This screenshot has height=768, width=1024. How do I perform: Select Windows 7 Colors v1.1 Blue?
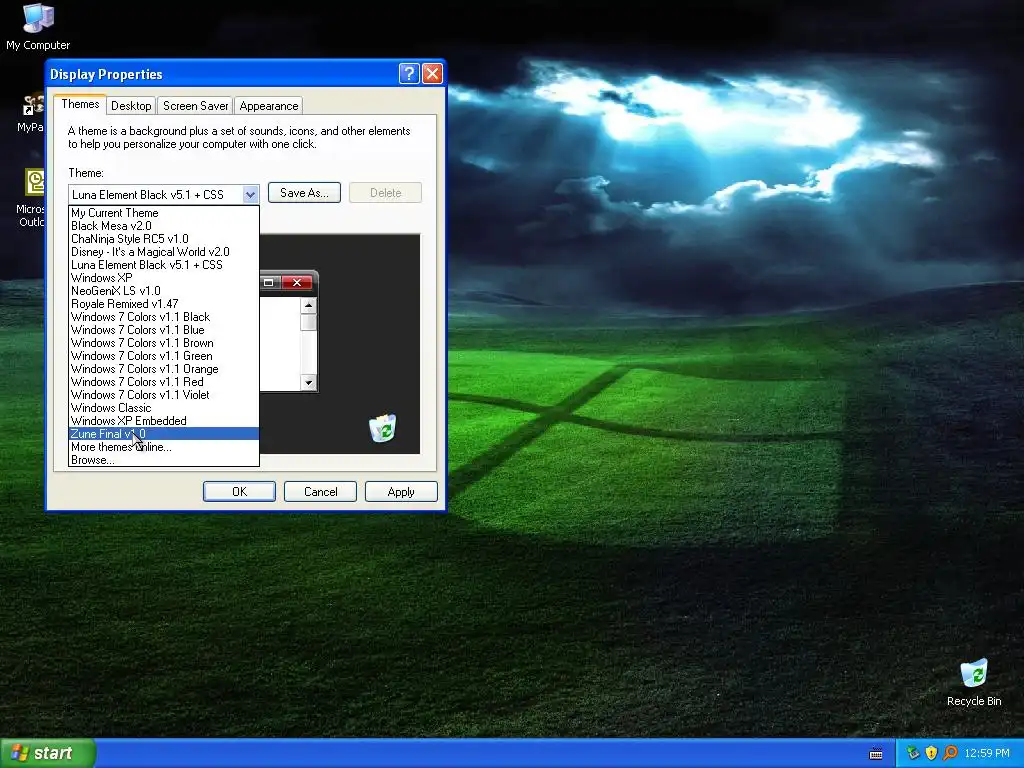pyautogui.click(x=164, y=330)
